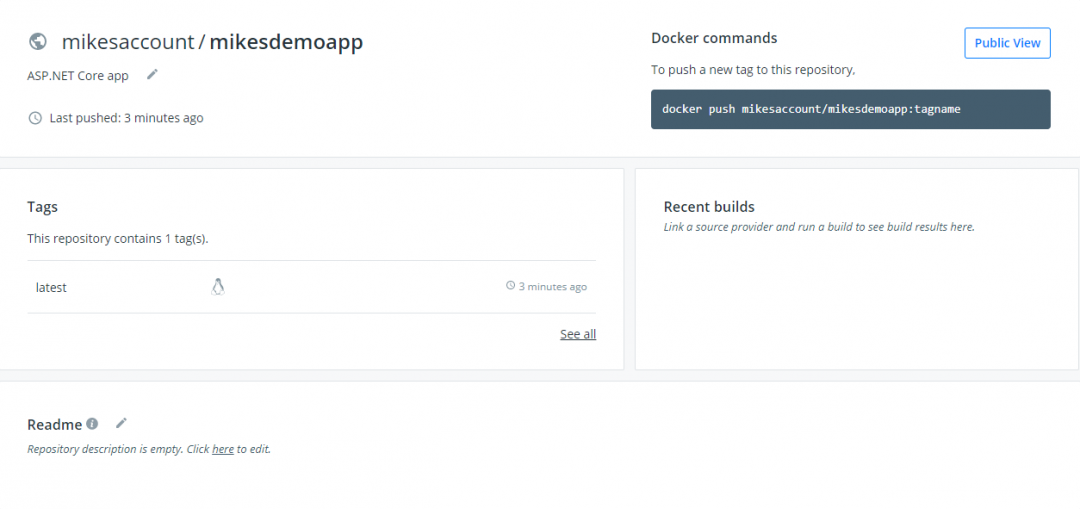Image resolution: width=1080 pixels, height=509 pixels.
Task: Select the latest tag entry
Action: (x=51, y=288)
